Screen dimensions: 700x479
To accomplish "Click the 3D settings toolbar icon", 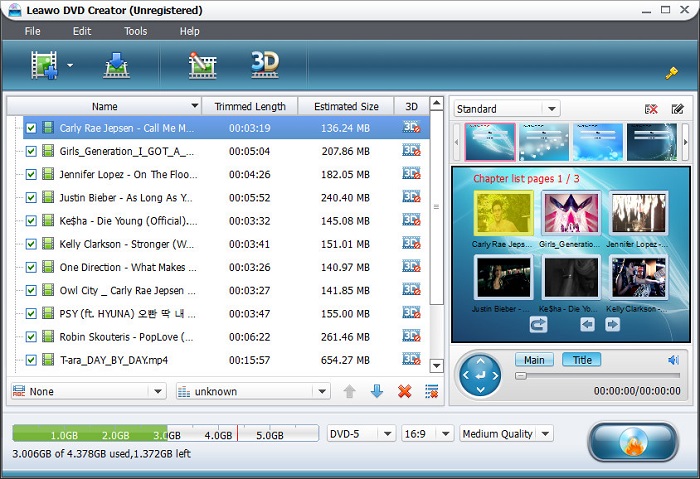I will point(264,65).
